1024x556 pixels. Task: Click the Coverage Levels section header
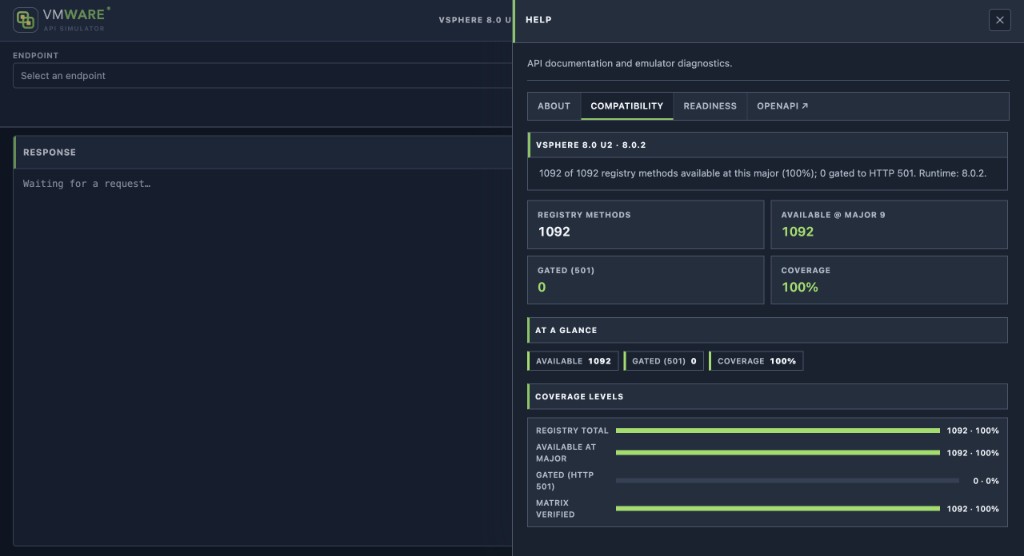click(x=767, y=397)
